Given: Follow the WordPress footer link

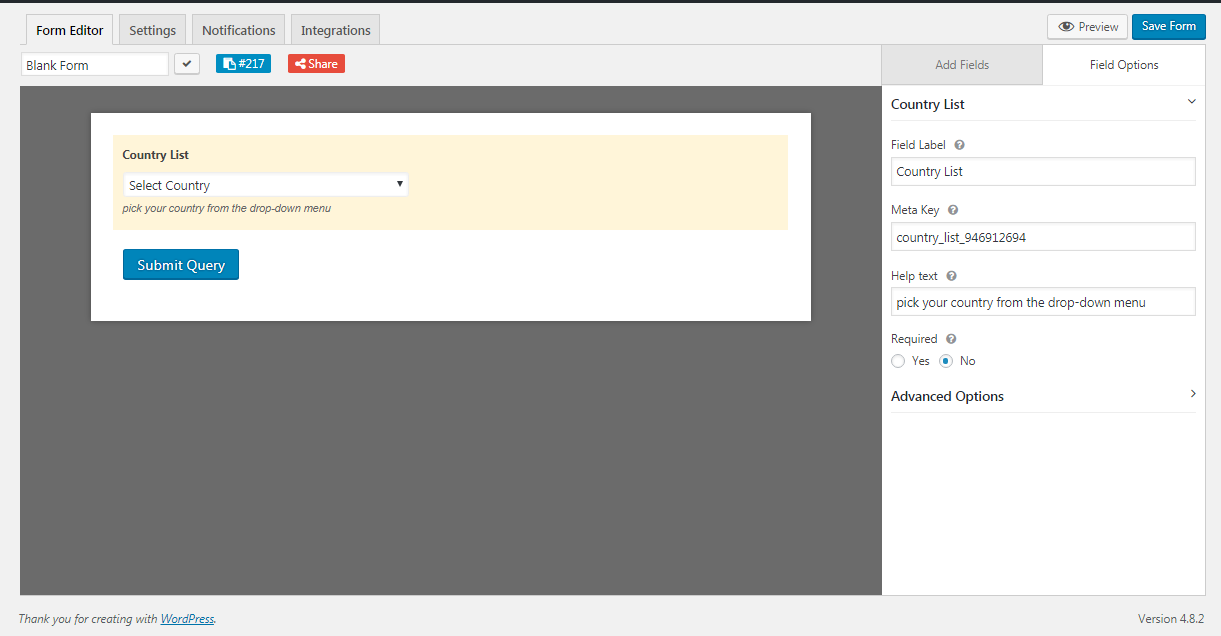Looking at the screenshot, I should point(187,618).
